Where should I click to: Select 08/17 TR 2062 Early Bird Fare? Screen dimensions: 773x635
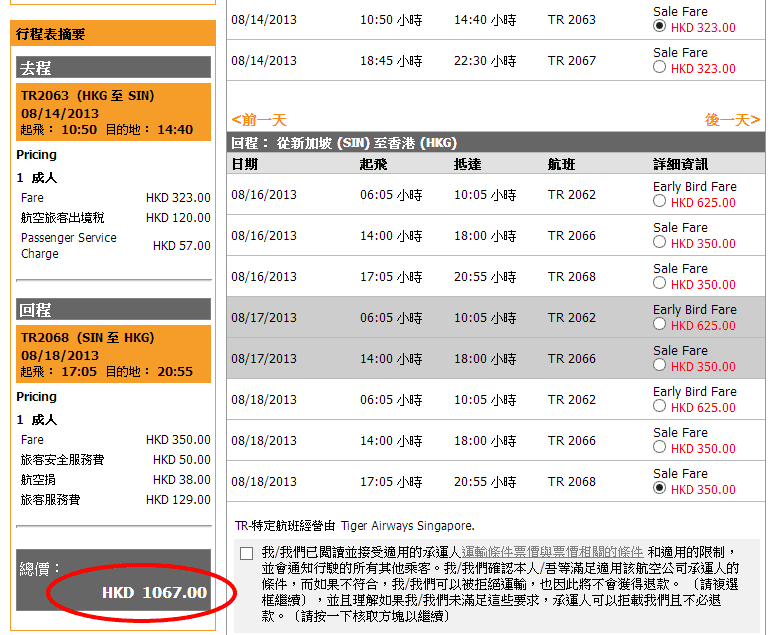coord(659,325)
